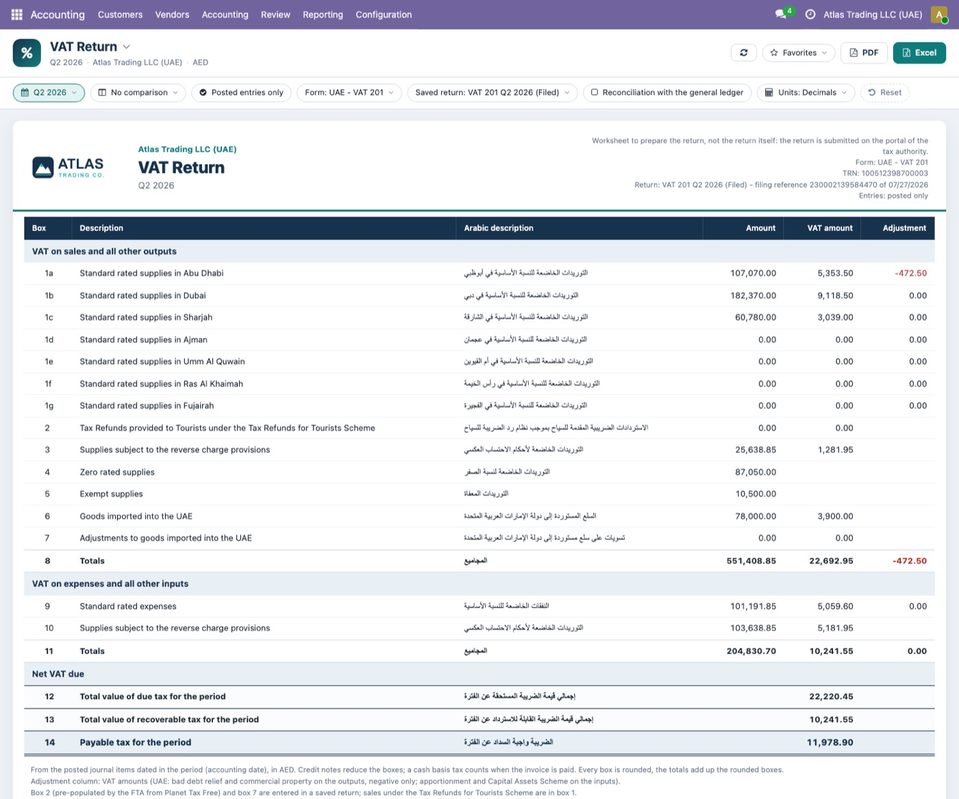The height and width of the screenshot is (799, 959).
Task: Click Tax Refunds provided to Tourists row
Action: (x=479, y=428)
